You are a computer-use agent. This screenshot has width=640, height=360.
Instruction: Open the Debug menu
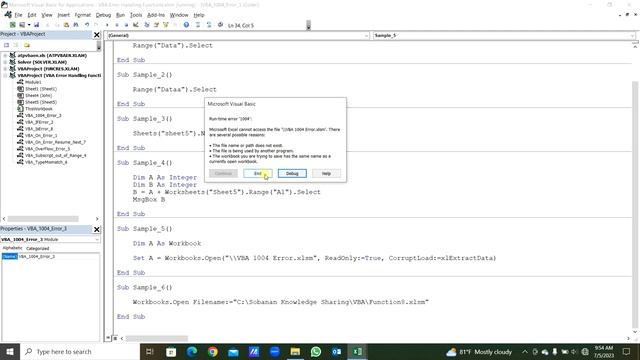tap(103, 15)
